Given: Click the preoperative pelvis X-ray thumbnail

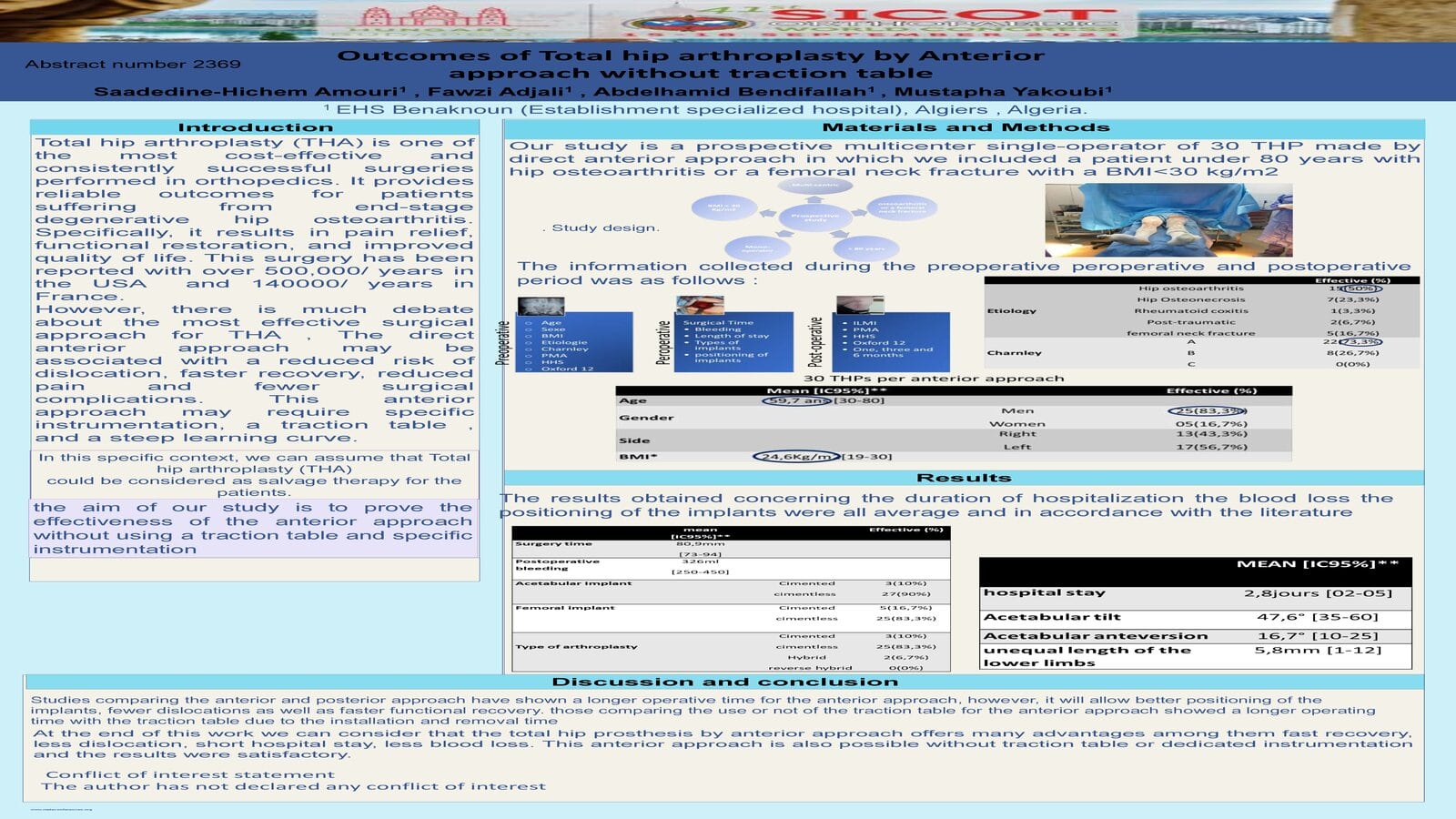Looking at the screenshot, I should coord(541,305).
